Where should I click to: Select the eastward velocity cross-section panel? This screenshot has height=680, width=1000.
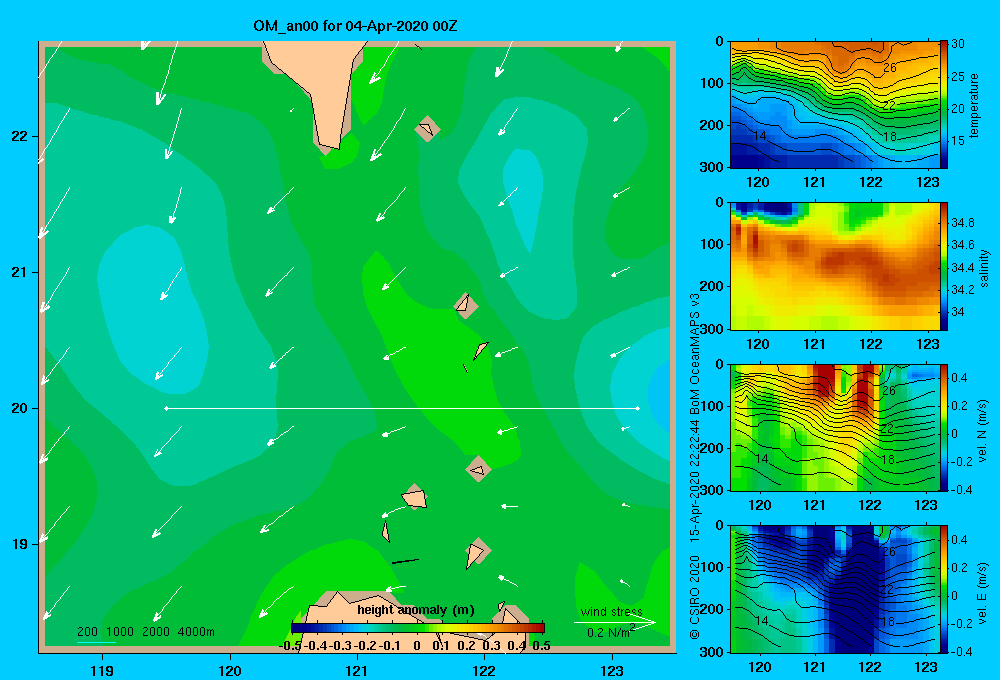point(835,589)
